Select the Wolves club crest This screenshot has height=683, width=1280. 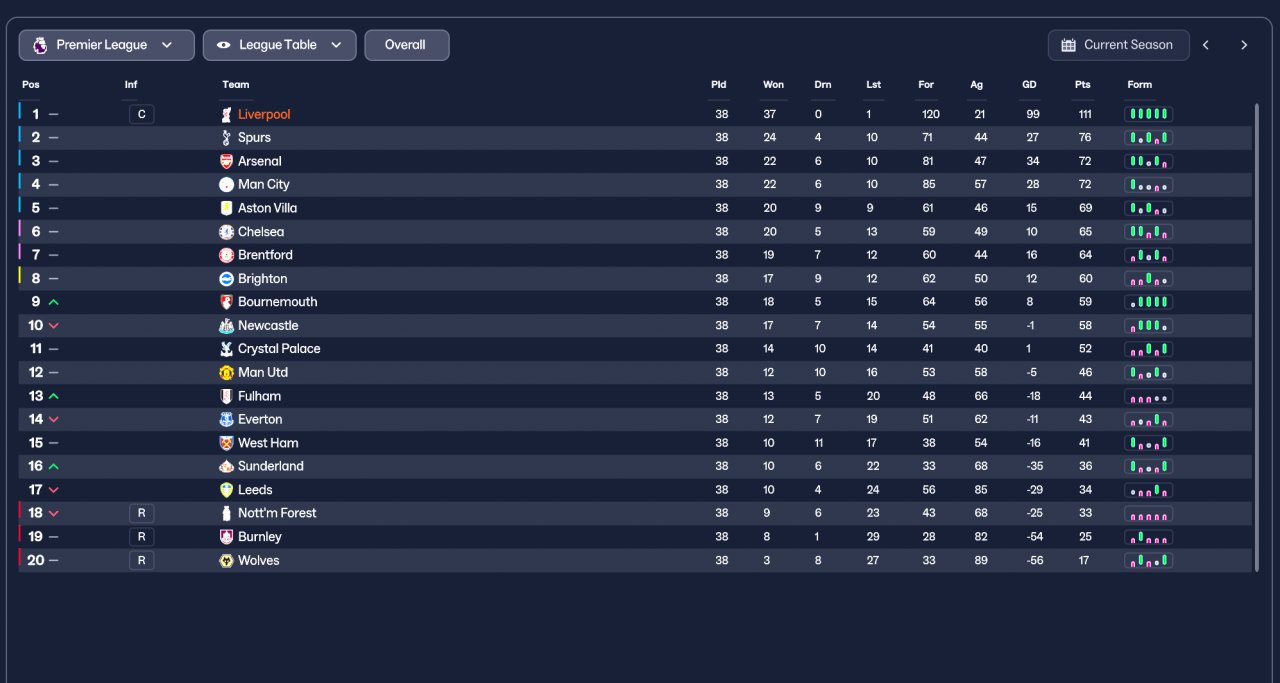[226, 561]
